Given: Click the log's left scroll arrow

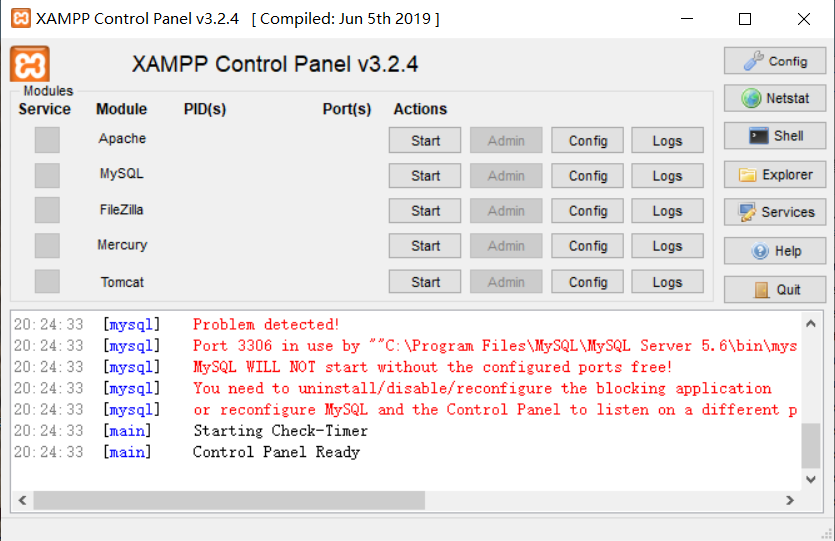Looking at the screenshot, I should pos(22,500).
